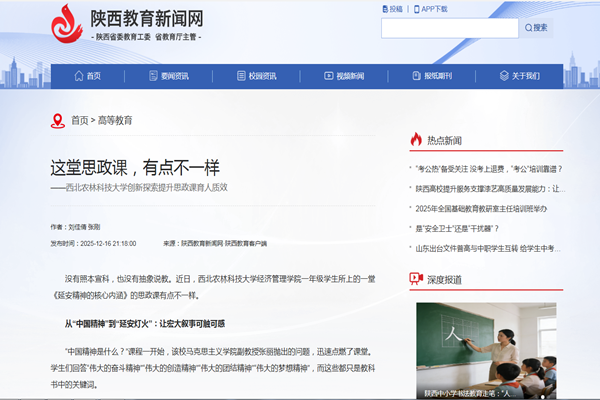
Task: Open the 校园资讯 navigation item
Action: pos(257,76)
